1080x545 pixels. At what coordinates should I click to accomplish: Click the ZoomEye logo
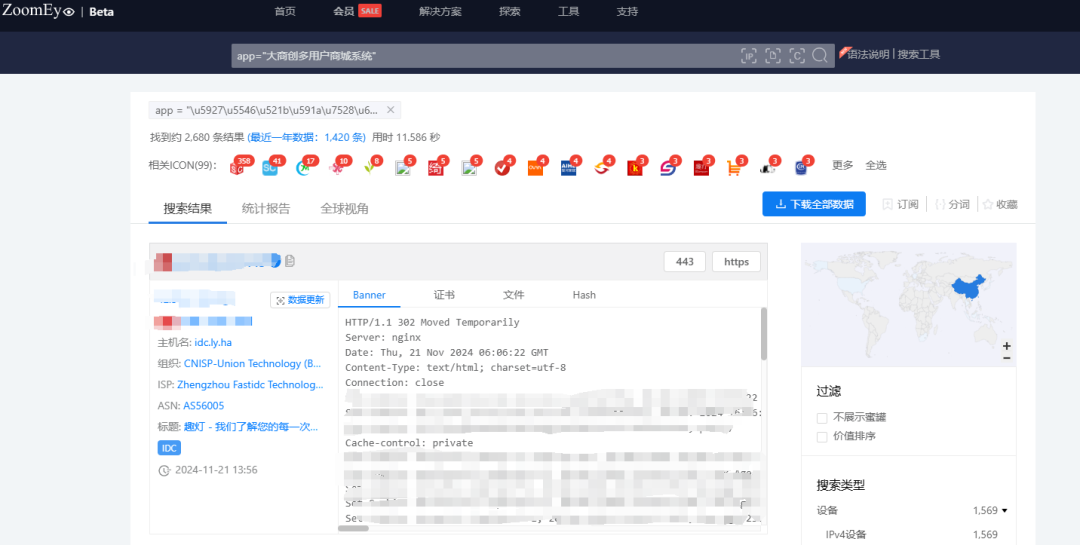38,11
